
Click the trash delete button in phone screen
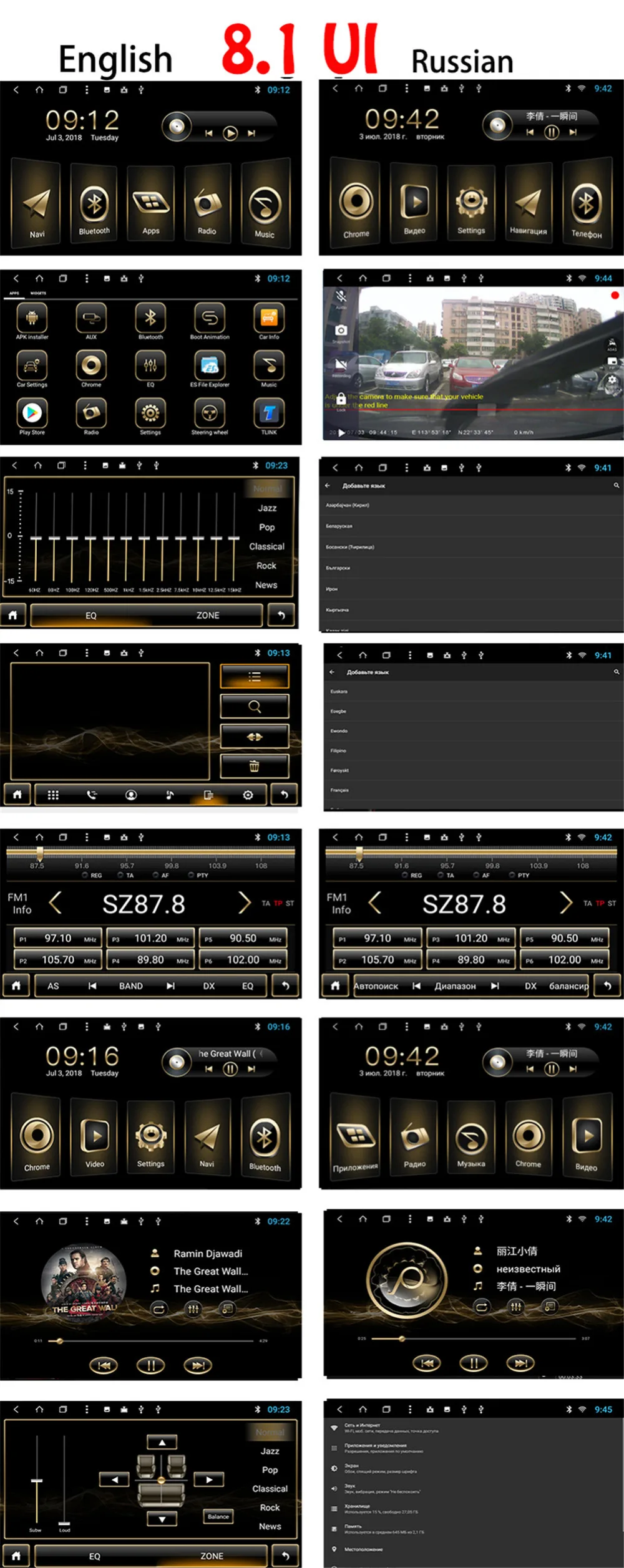255,766
